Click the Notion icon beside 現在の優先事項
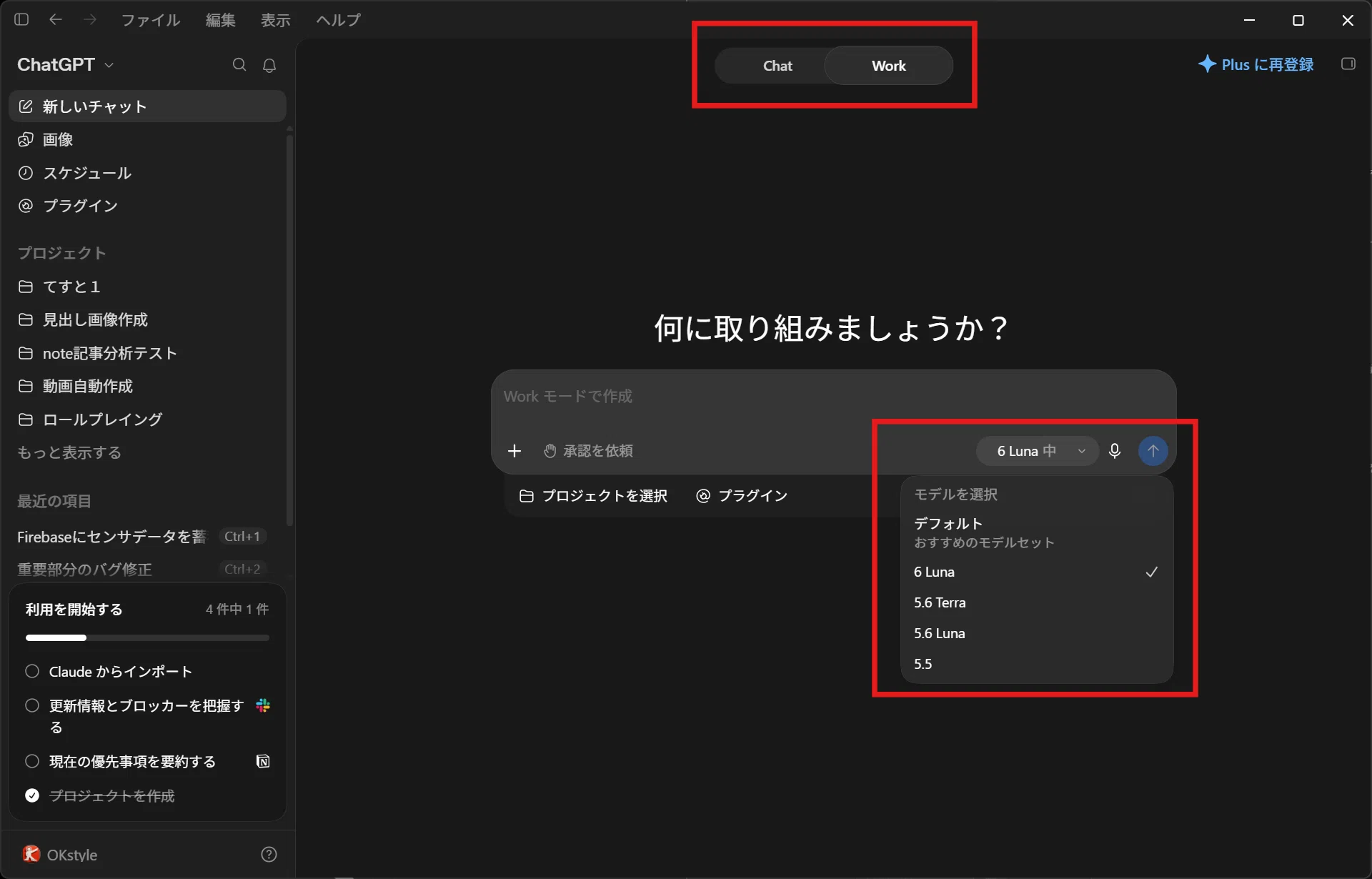The width and height of the screenshot is (1372, 879). [x=263, y=761]
